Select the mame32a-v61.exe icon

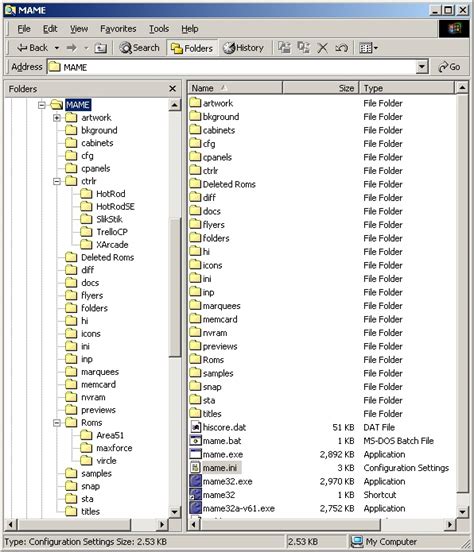coord(195,508)
